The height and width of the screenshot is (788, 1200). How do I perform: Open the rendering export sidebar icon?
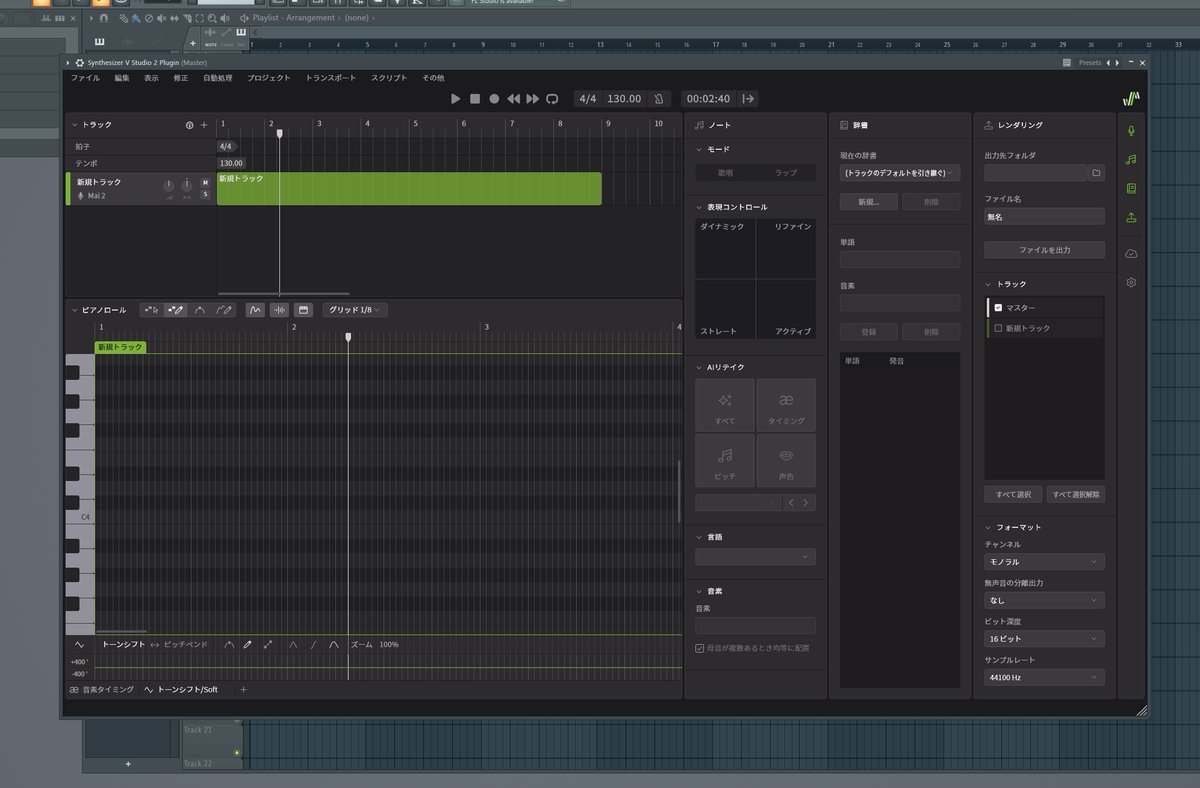(1131, 217)
